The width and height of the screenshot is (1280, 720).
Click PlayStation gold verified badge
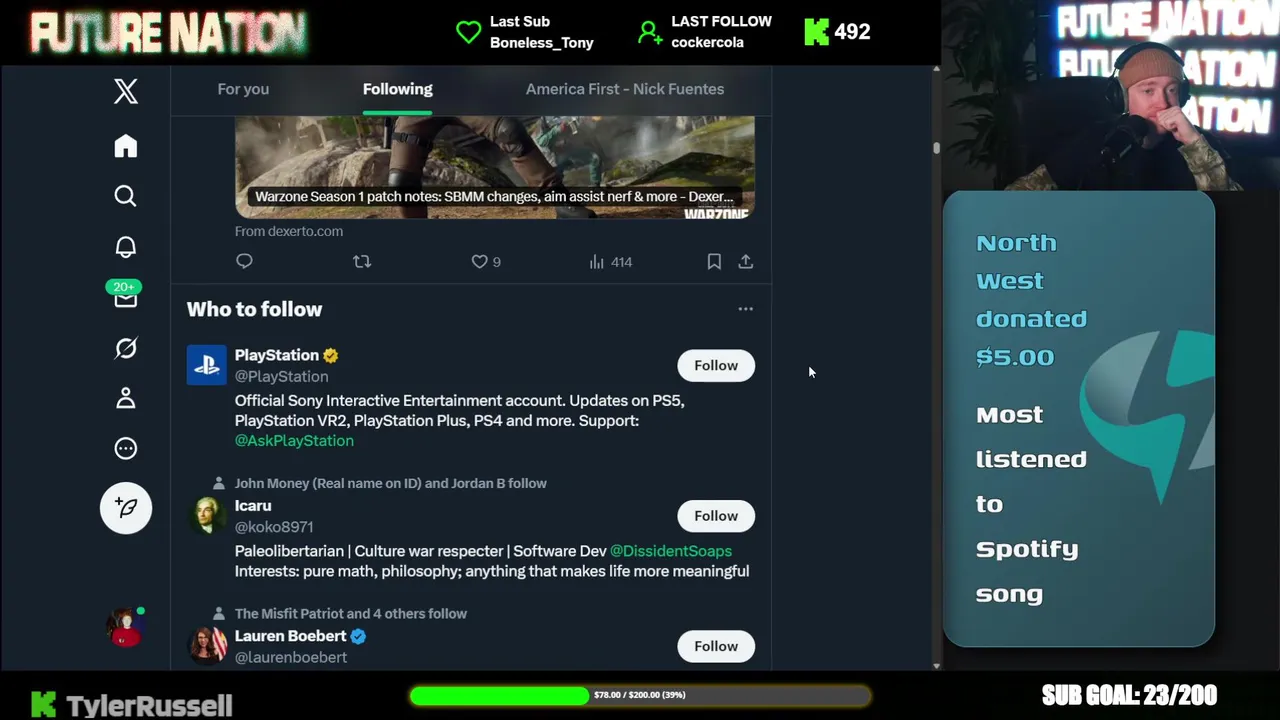click(331, 355)
